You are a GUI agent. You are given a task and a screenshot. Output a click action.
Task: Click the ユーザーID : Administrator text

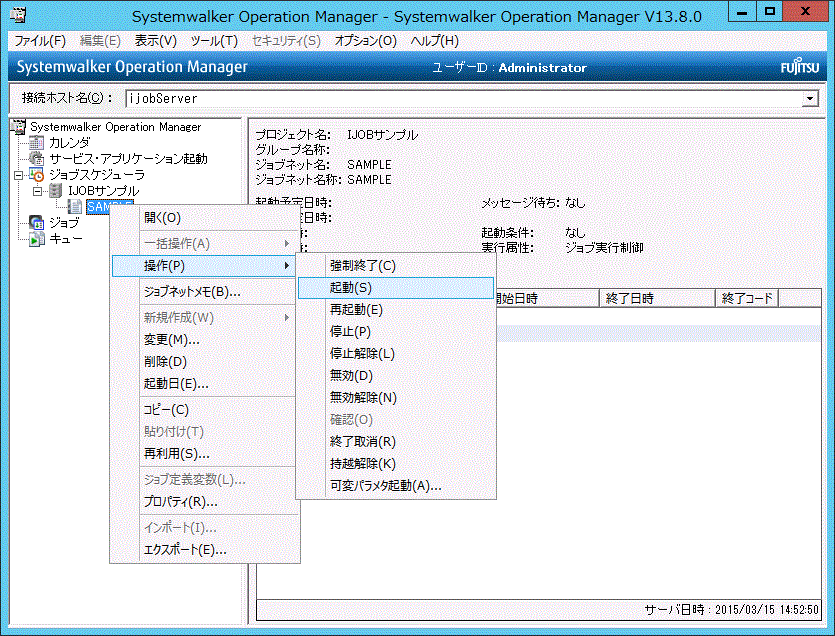pyautogui.click(x=509, y=68)
